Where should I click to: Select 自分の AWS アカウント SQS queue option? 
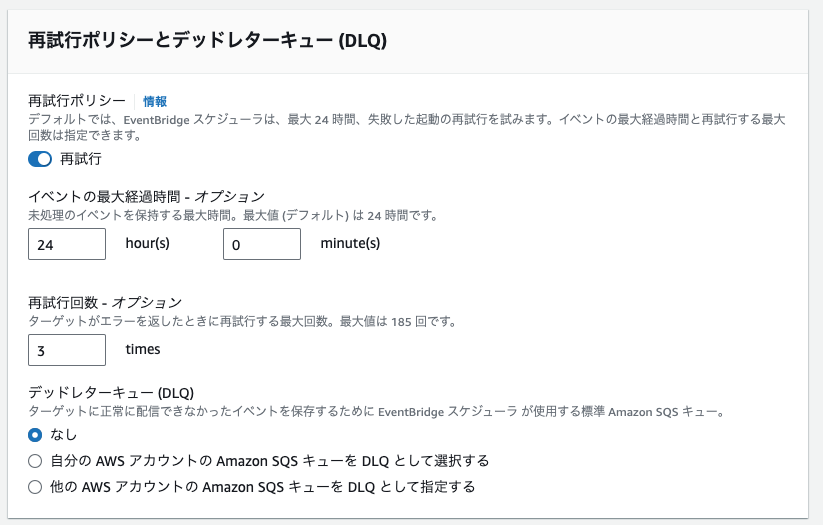[36, 461]
